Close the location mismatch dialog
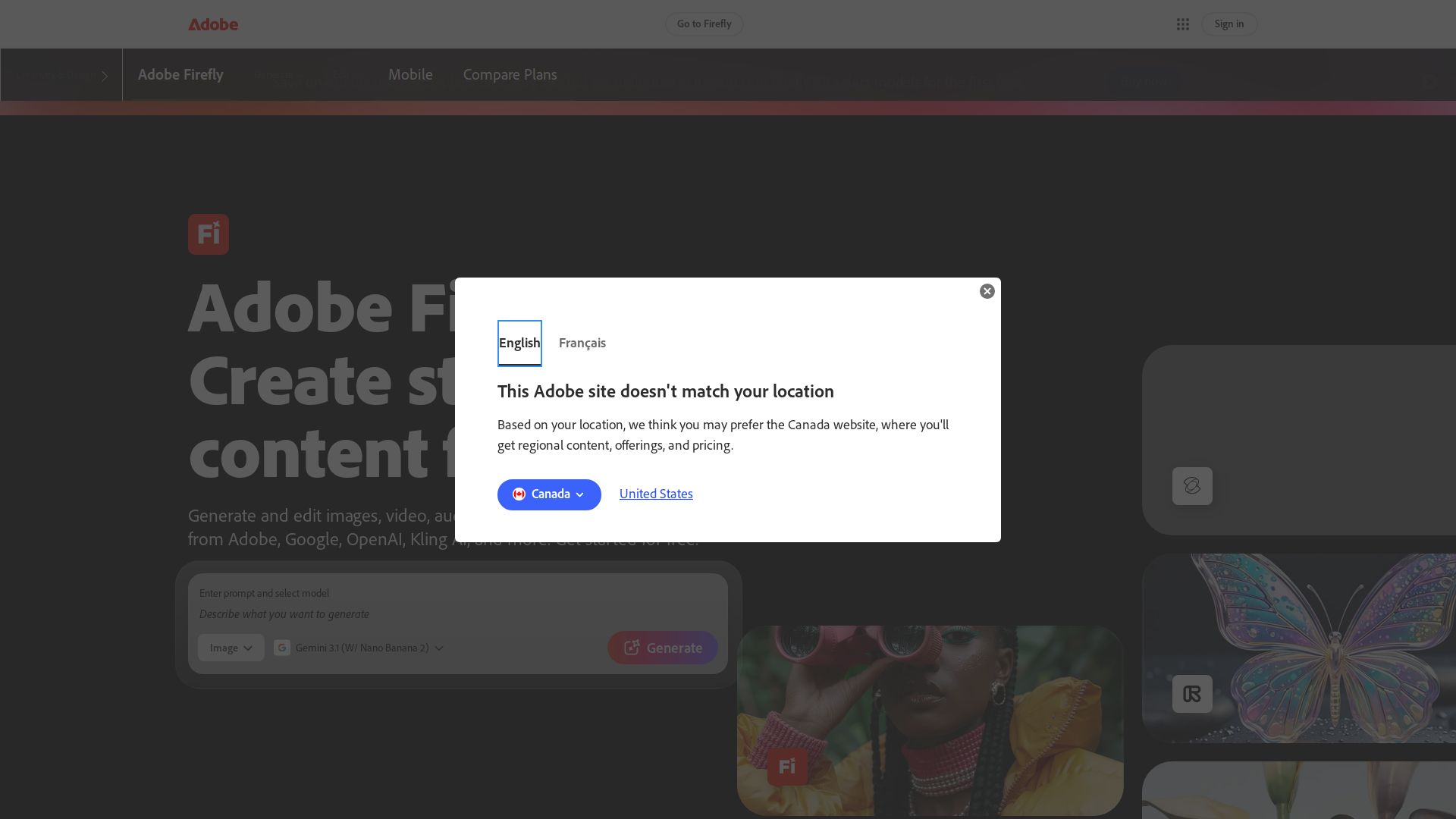 (987, 291)
